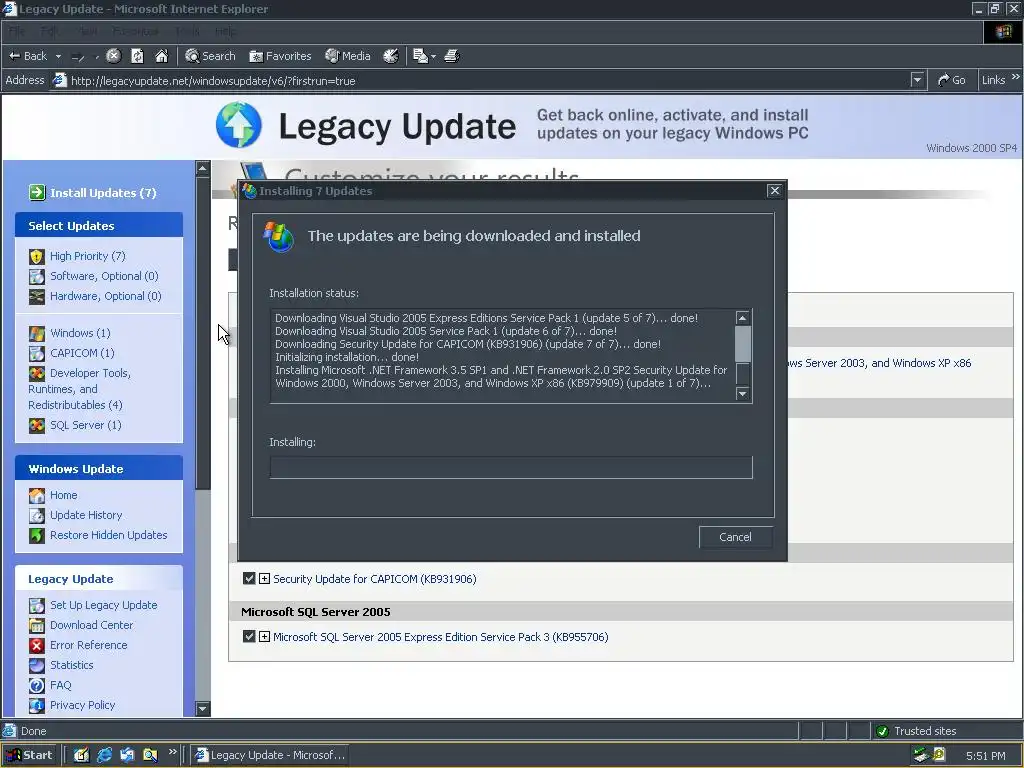Cancel the update installation
Image resolution: width=1024 pixels, height=768 pixels.
pos(735,537)
